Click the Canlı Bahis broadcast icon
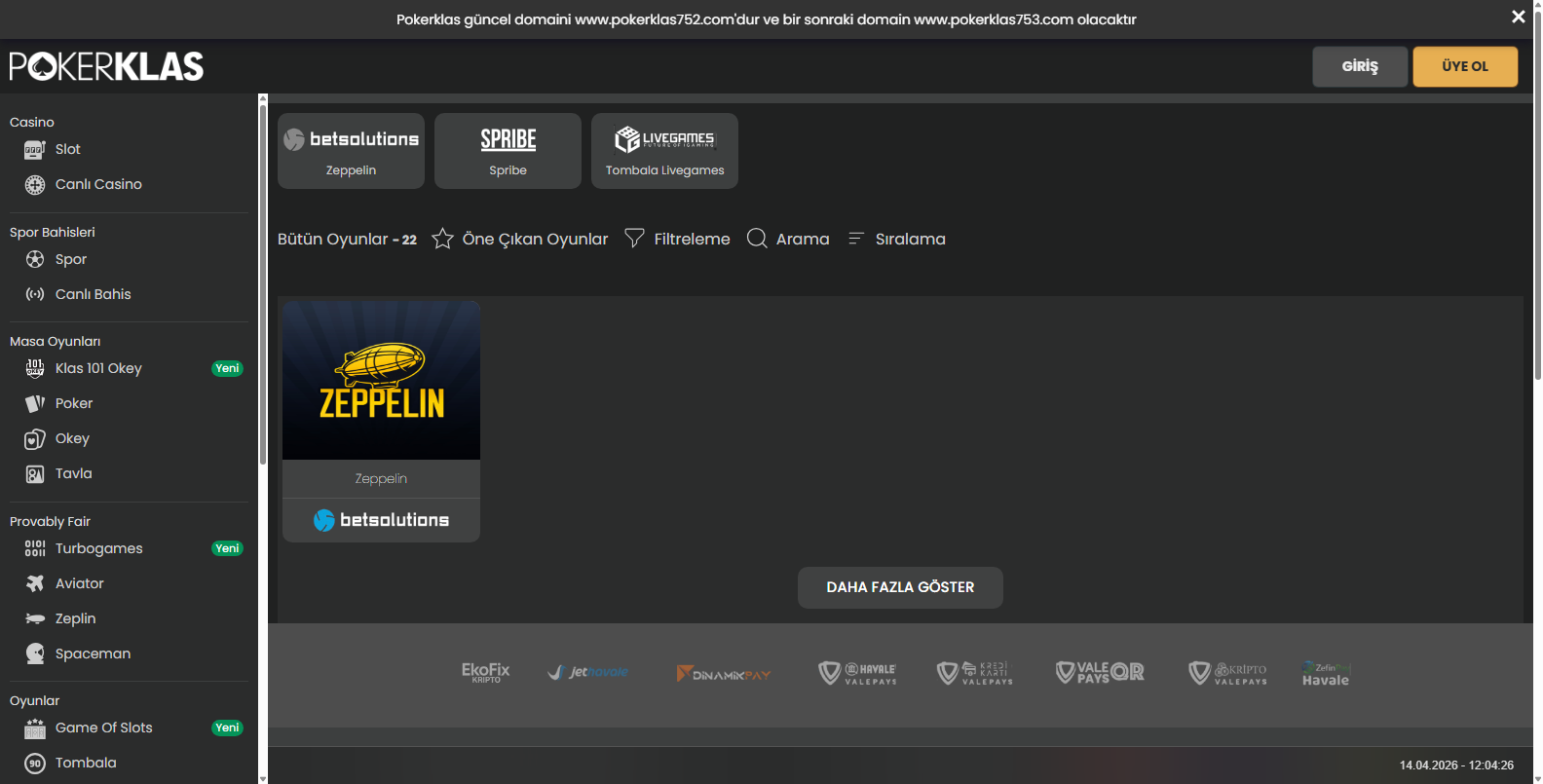This screenshot has width=1543, height=784. click(x=35, y=294)
